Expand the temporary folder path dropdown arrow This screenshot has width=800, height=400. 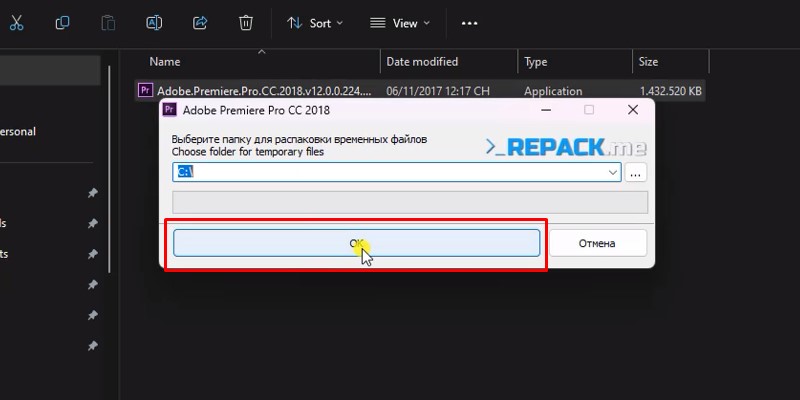click(613, 172)
